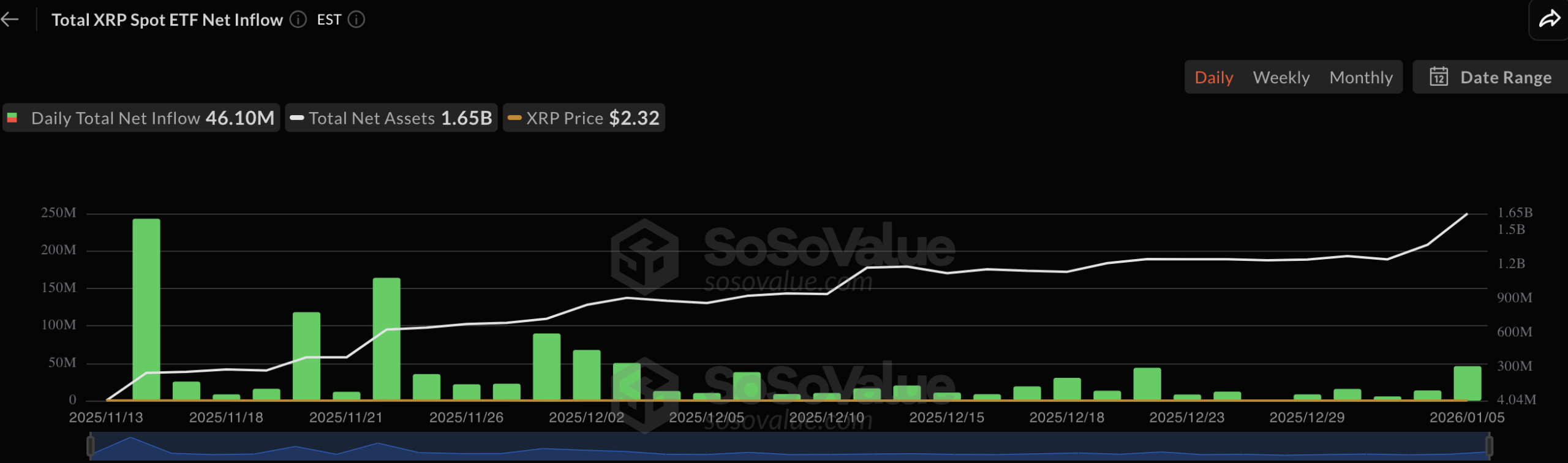1568x463 pixels.
Task: Switch to the Weekly view tab
Action: coord(1281,77)
